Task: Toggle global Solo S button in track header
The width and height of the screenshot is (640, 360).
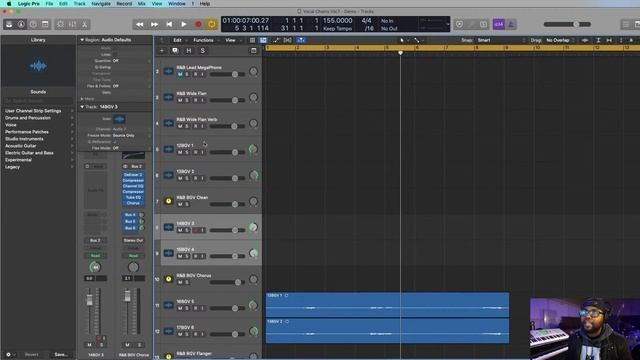Action: click(x=202, y=51)
